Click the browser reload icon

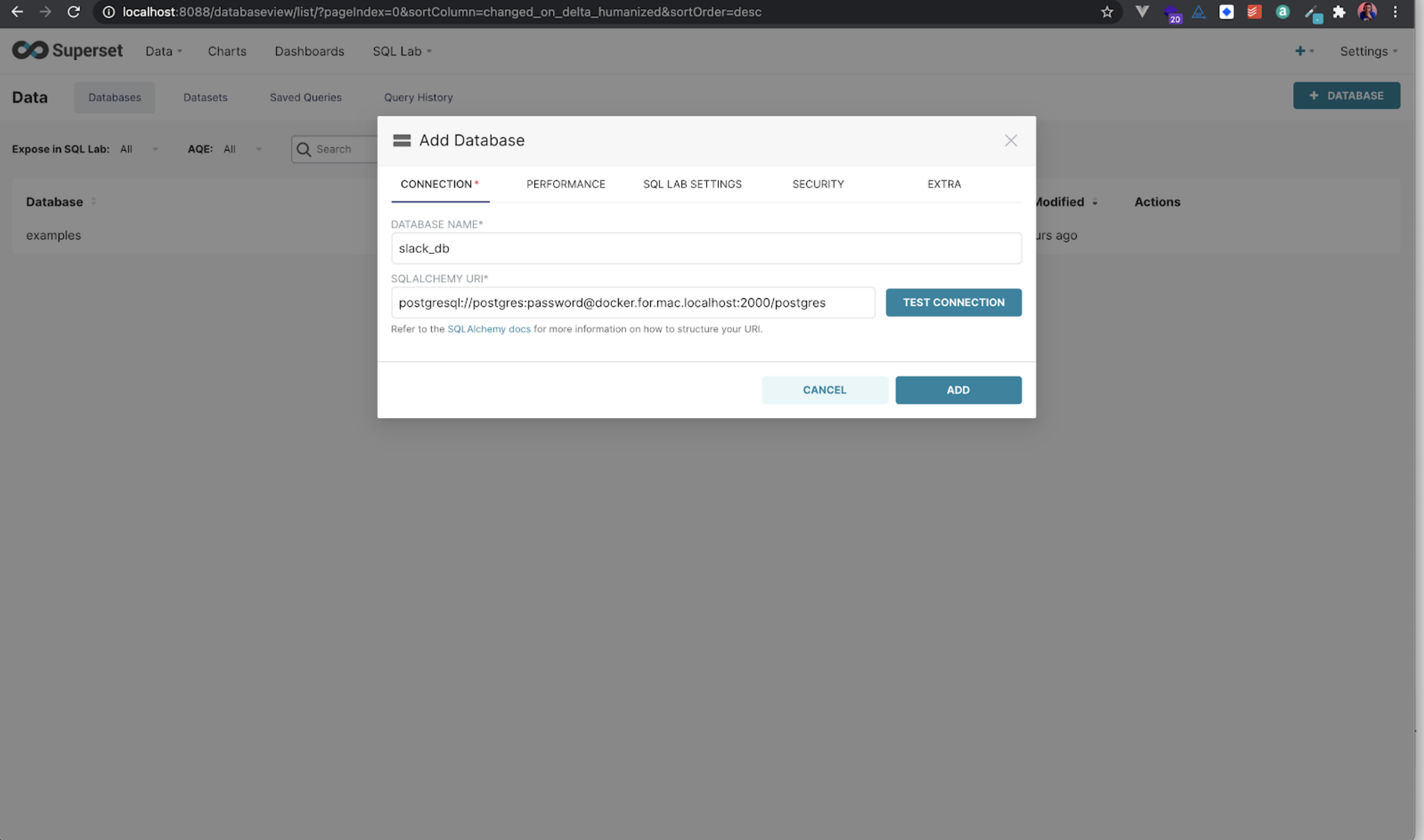[x=74, y=12]
